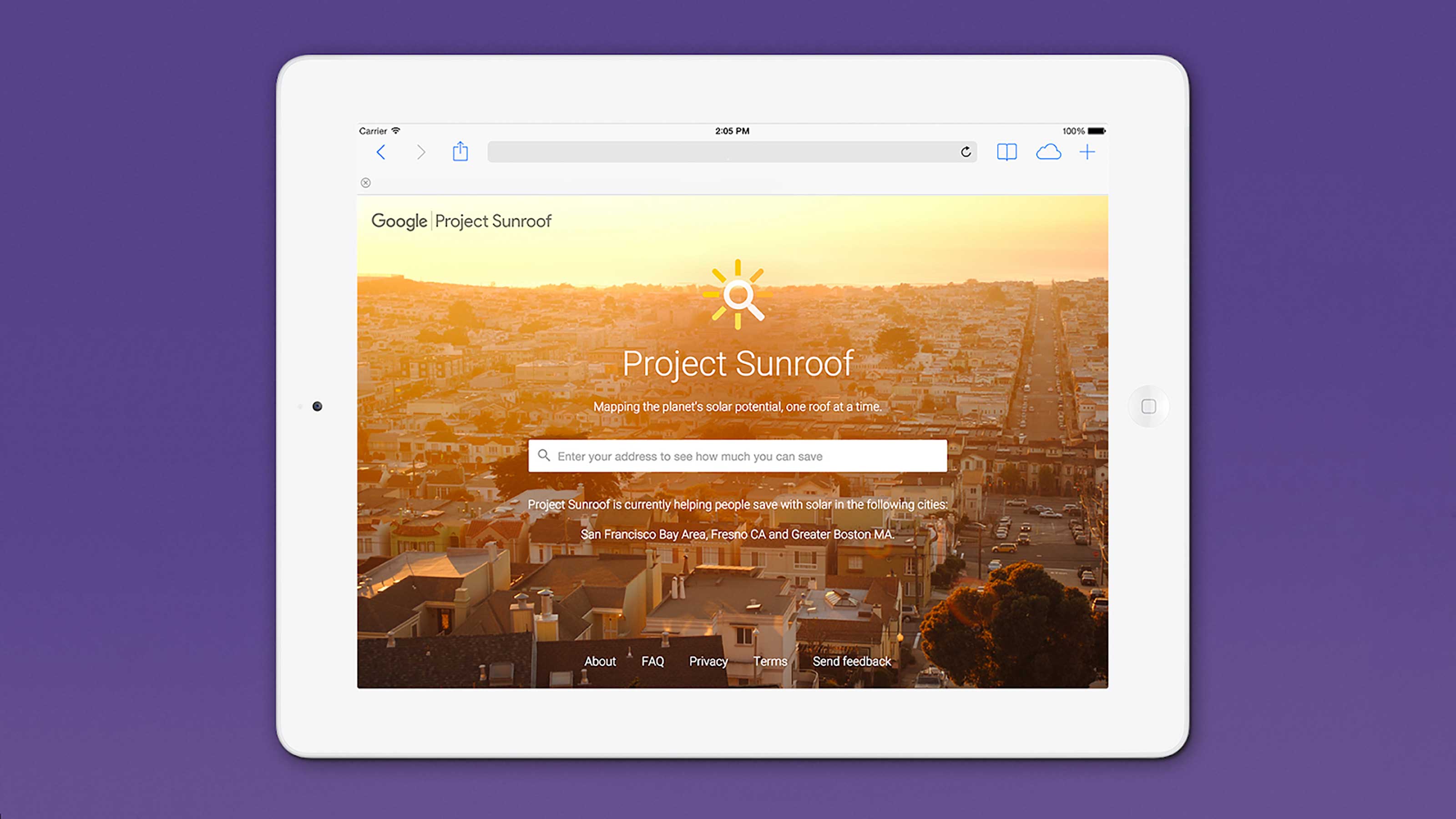1456x819 pixels.
Task: Tap the 2:05 PM clock
Action: pos(732,131)
